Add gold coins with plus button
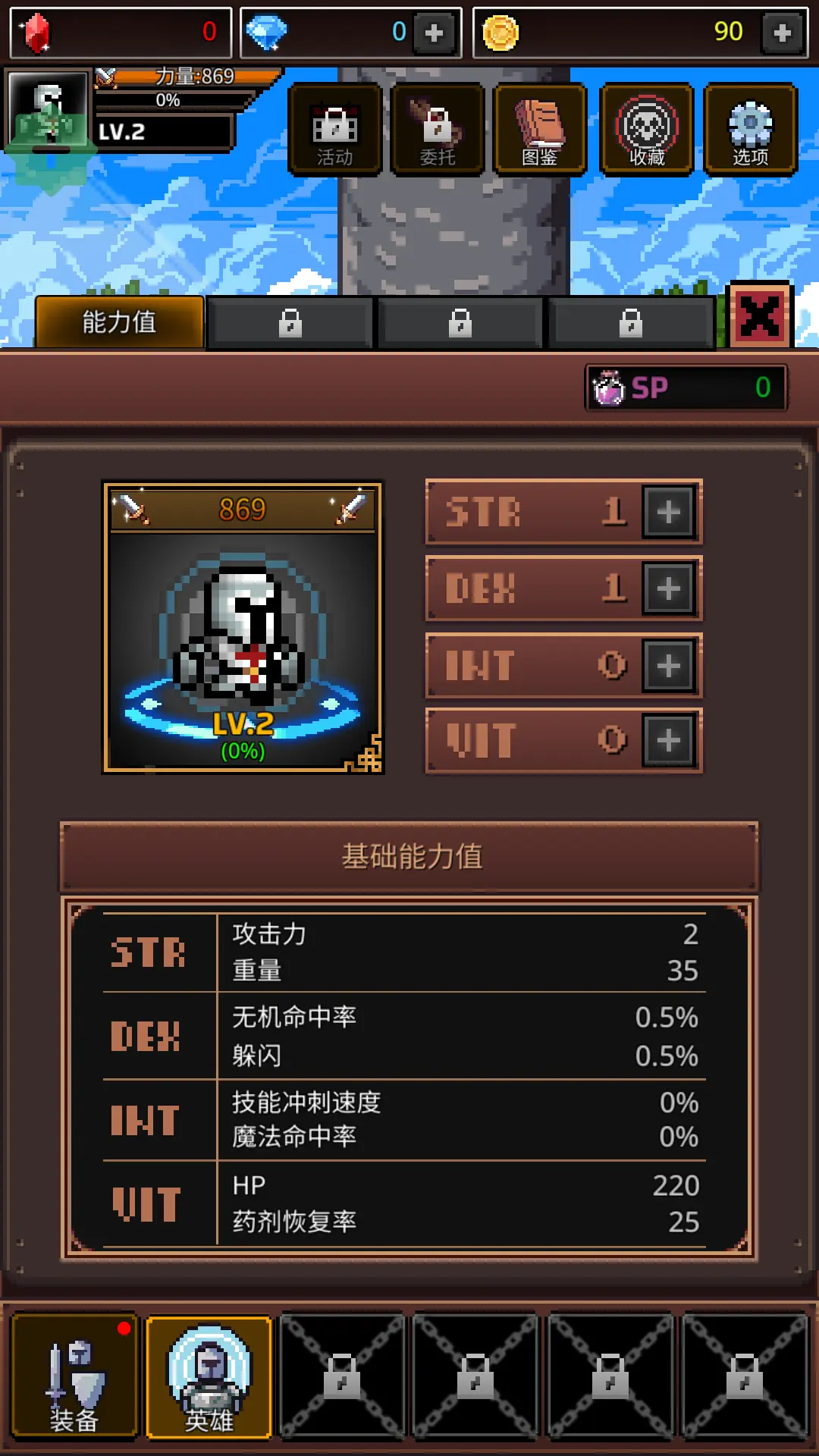The width and height of the screenshot is (819, 1456). click(x=783, y=33)
